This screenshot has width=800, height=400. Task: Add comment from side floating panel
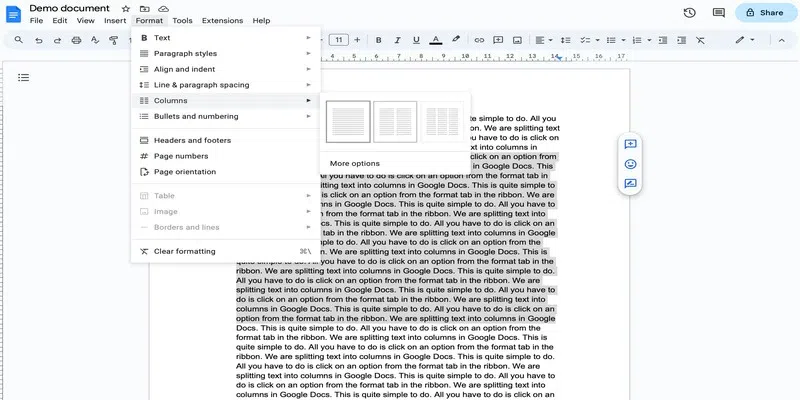(x=631, y=144)
